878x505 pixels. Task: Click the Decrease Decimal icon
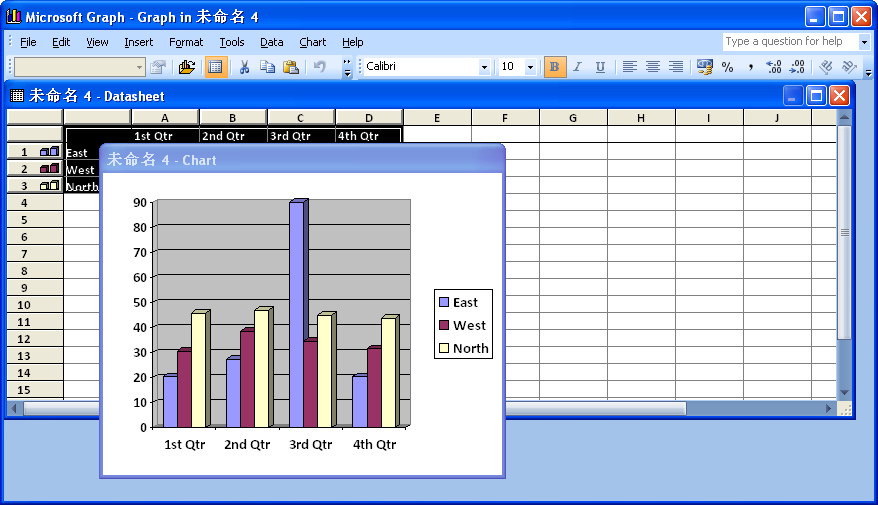click(x=797, y=67)
